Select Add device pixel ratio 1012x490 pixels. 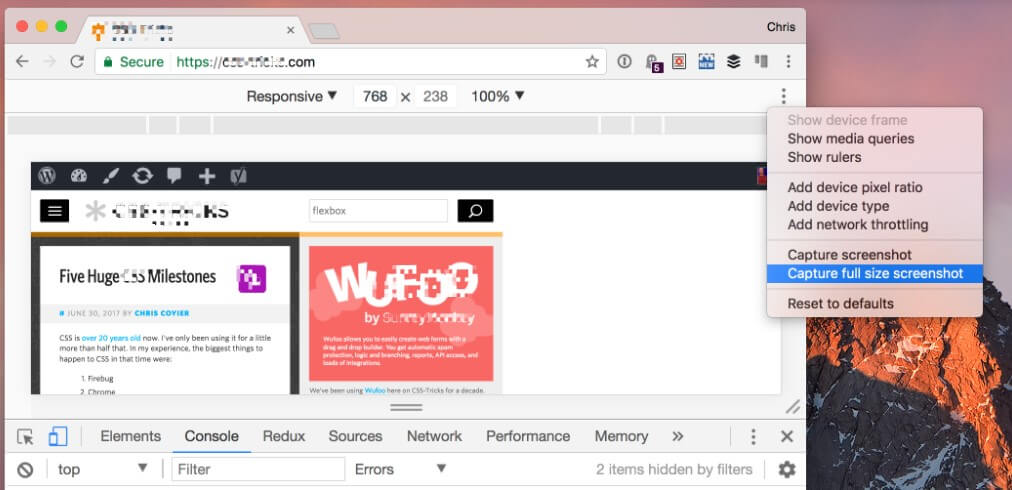tap(855, 188)
